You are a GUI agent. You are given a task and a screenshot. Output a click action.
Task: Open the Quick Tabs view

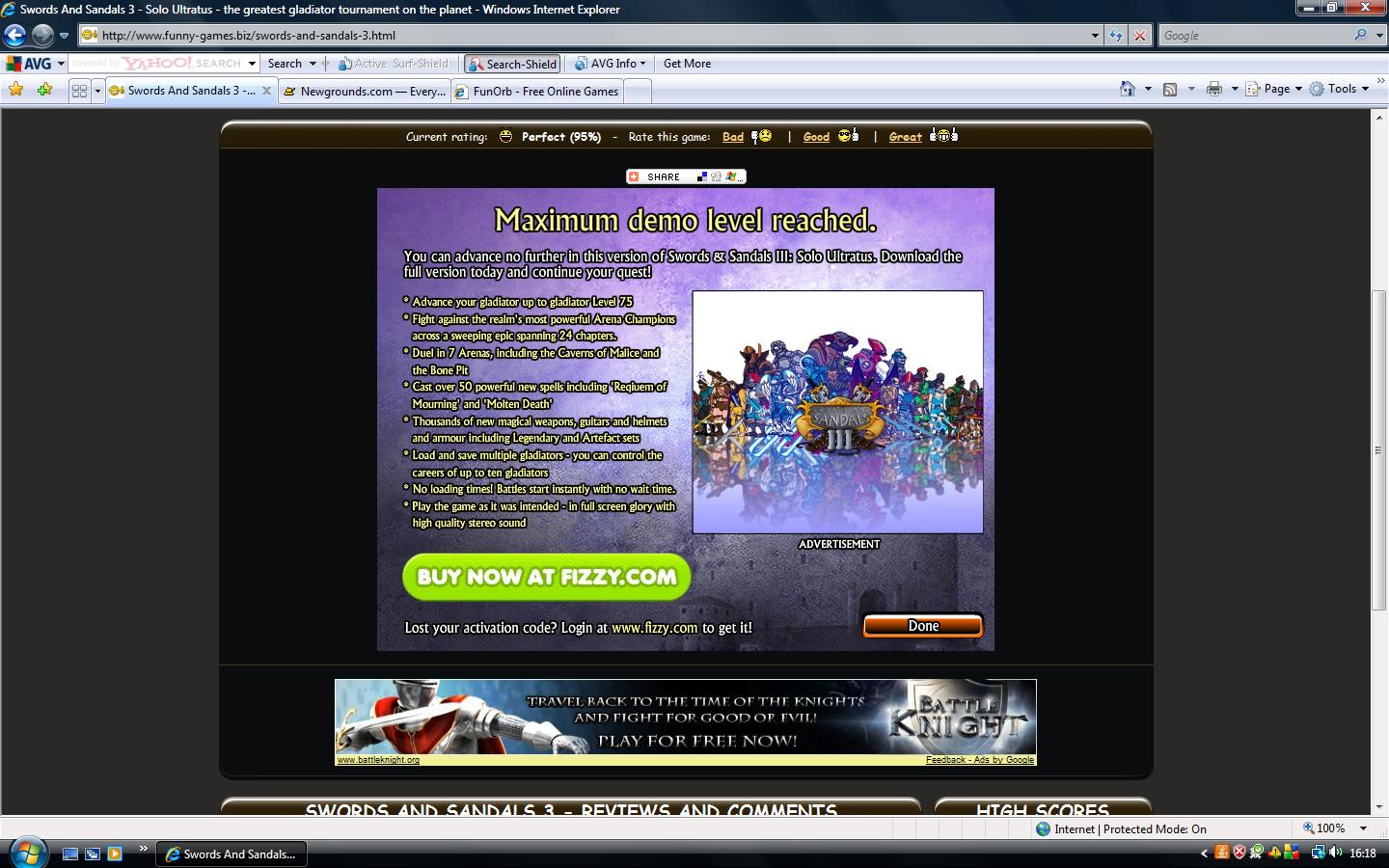click(79, 91)
